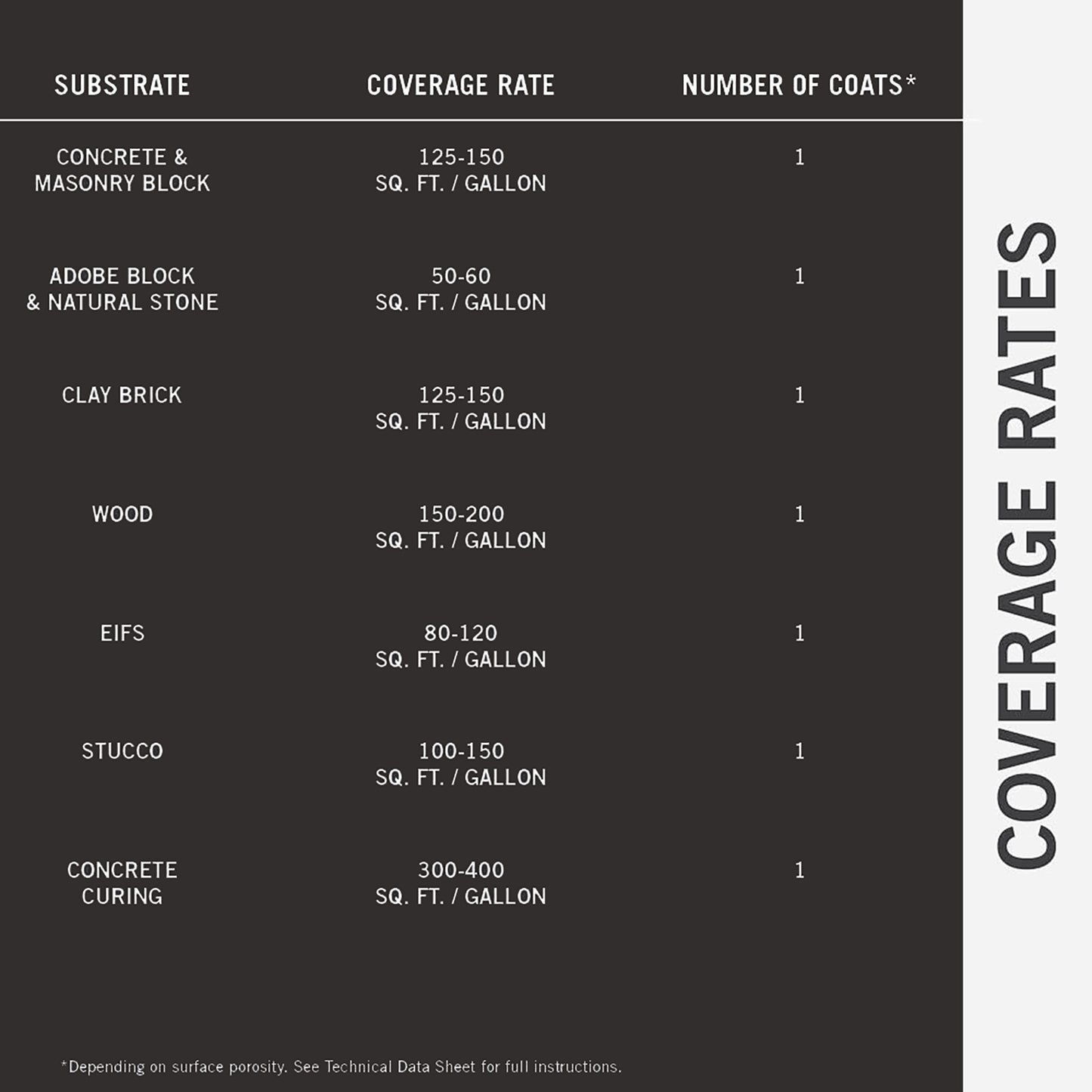
Task: Click the vertical COVERAGE RATES title
Action: tap(1026, 546)
